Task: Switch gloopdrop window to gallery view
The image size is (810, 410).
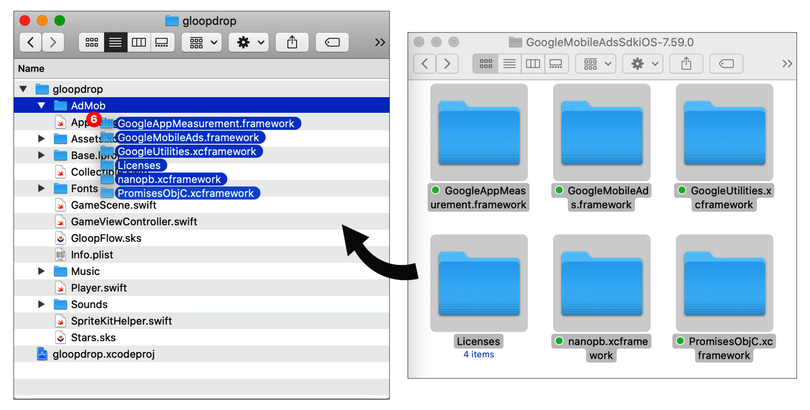Action: [162, 42]
